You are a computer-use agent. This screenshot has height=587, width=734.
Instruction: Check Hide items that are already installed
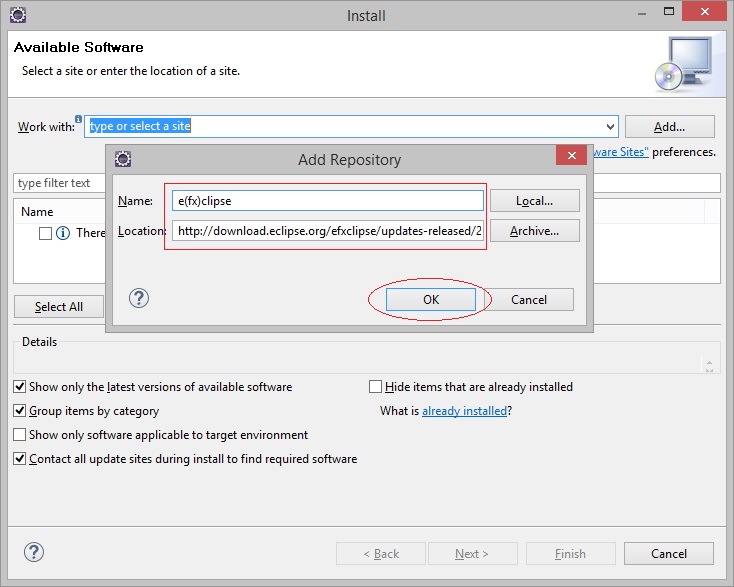[376, 387]
